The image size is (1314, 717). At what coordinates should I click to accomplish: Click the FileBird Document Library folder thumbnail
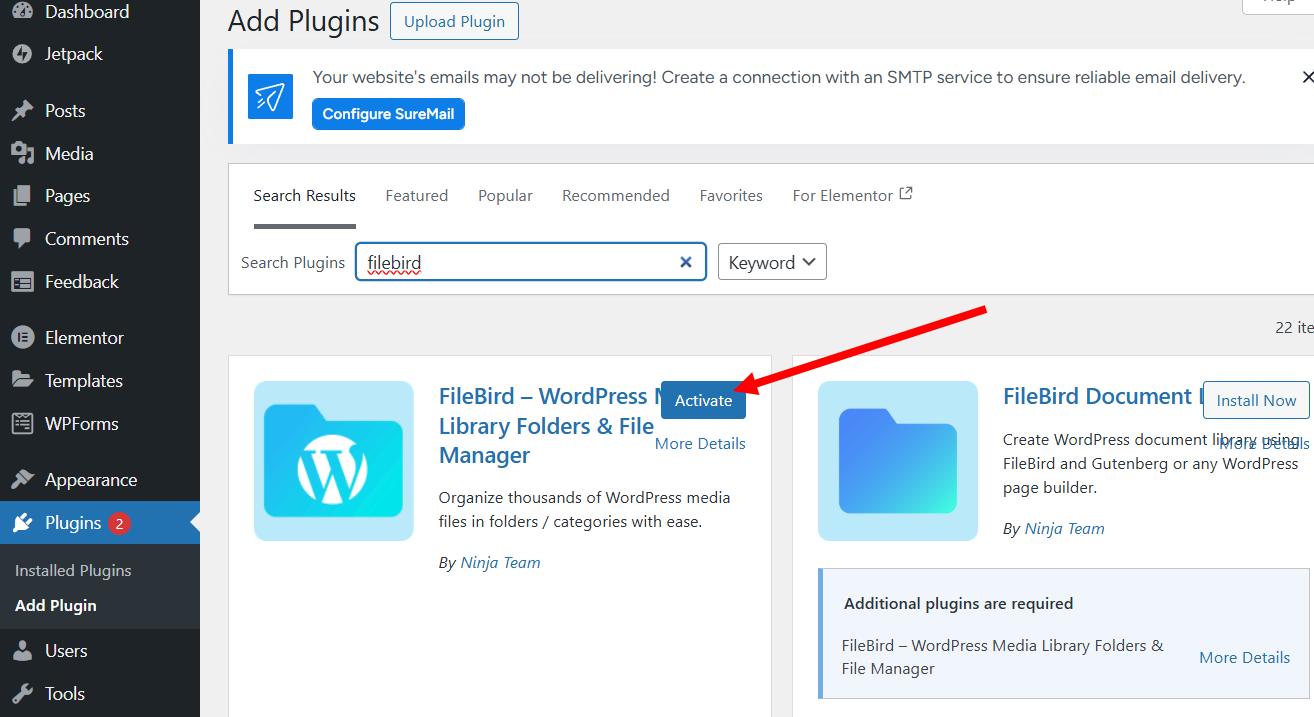coord(898,461)
